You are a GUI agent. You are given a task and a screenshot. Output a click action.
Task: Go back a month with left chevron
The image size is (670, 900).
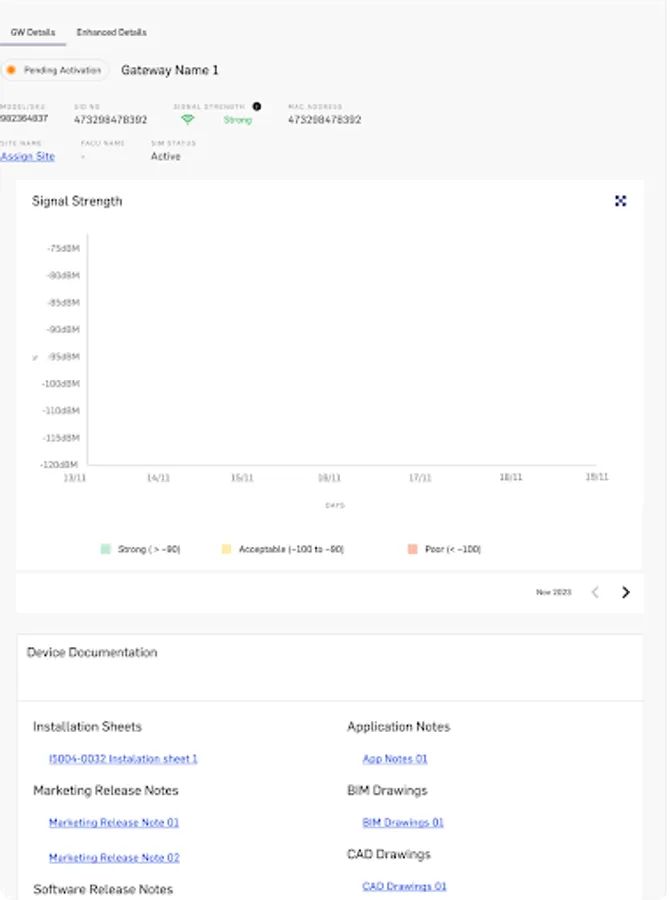tap(595, 592)
